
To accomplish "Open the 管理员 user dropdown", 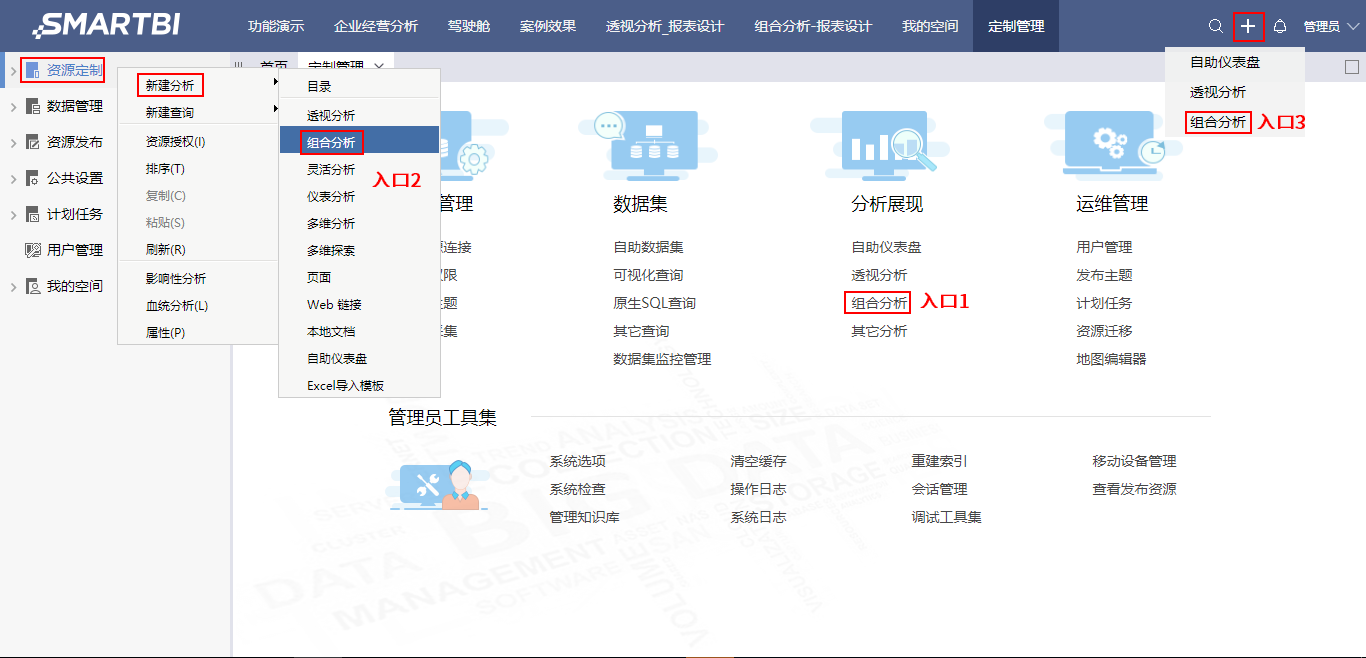I will [x=1331, y=27].
